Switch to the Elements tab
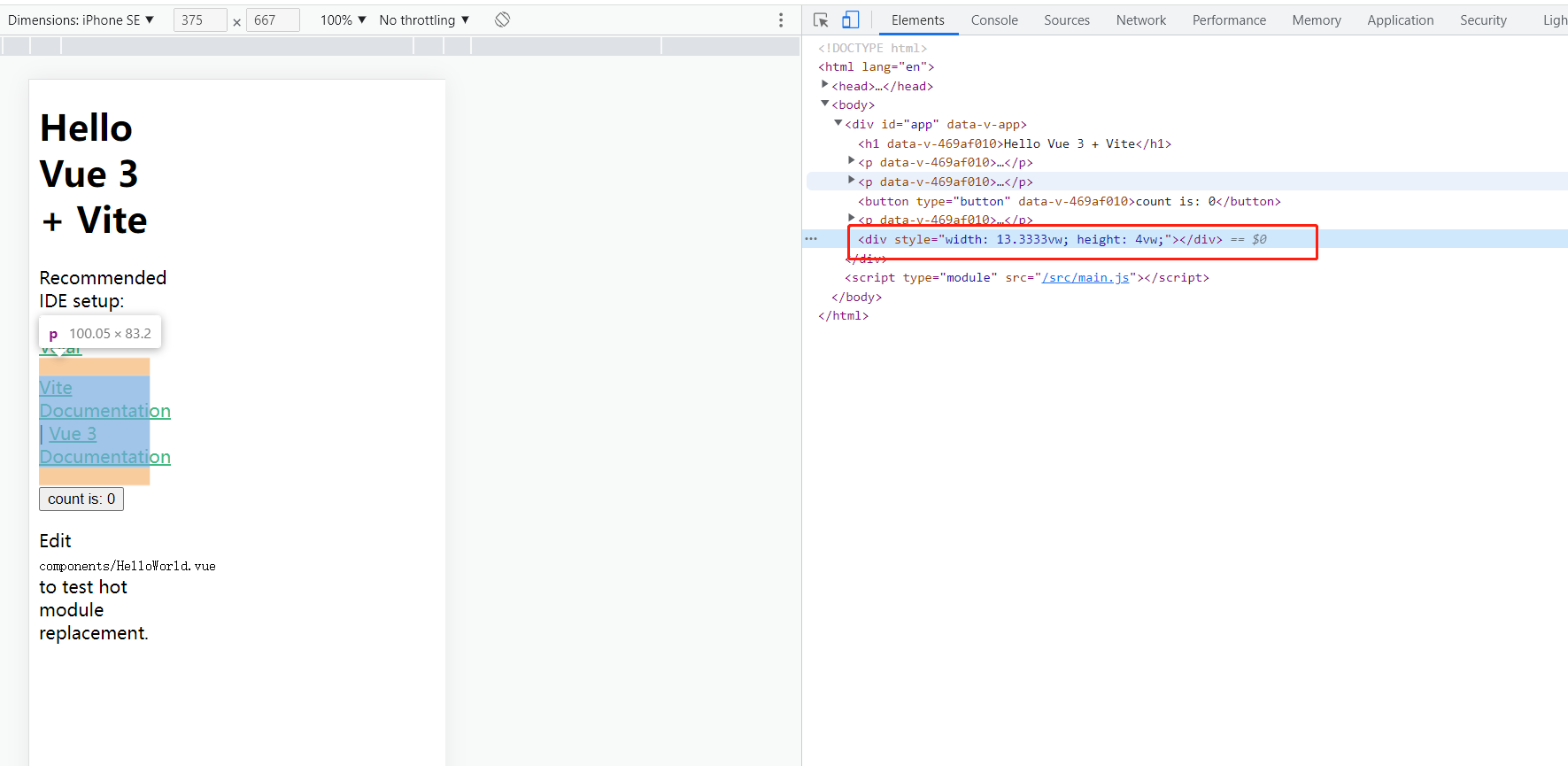Image resolution: width=1568 pixels, height=766 pixels. pos(917,19)
